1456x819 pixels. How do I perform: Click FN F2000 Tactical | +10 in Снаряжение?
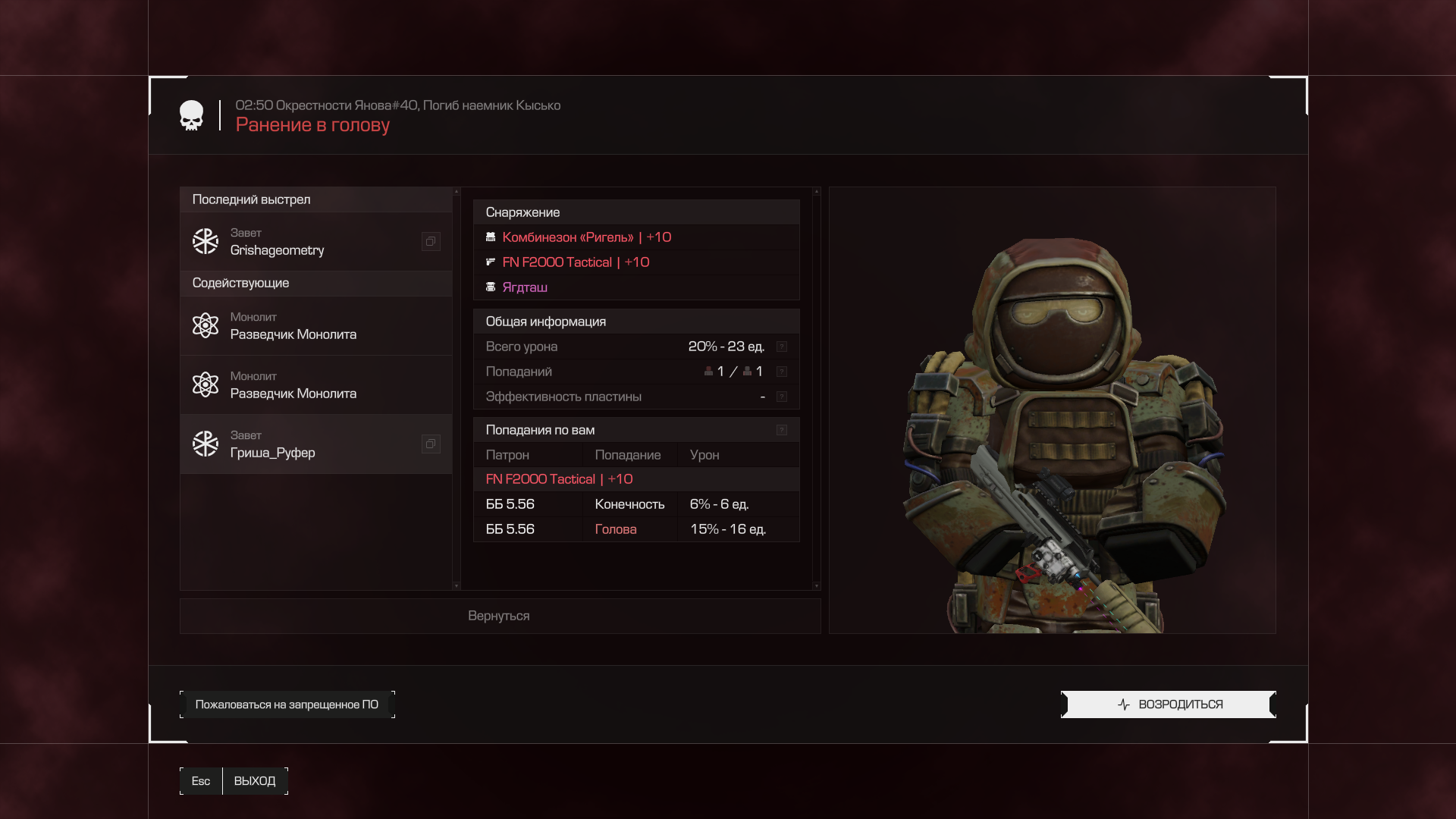tap(576, 262)
